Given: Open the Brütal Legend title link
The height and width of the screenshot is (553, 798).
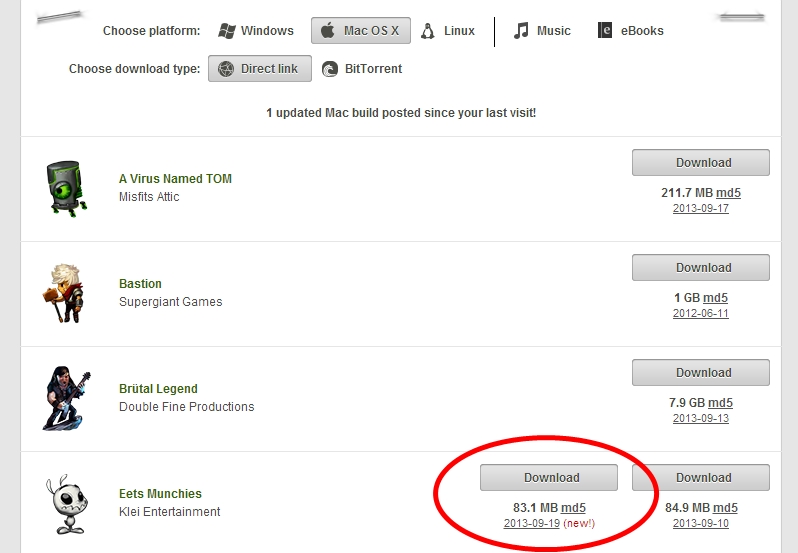Looking at the screenshot, I should tap(158, 389).
